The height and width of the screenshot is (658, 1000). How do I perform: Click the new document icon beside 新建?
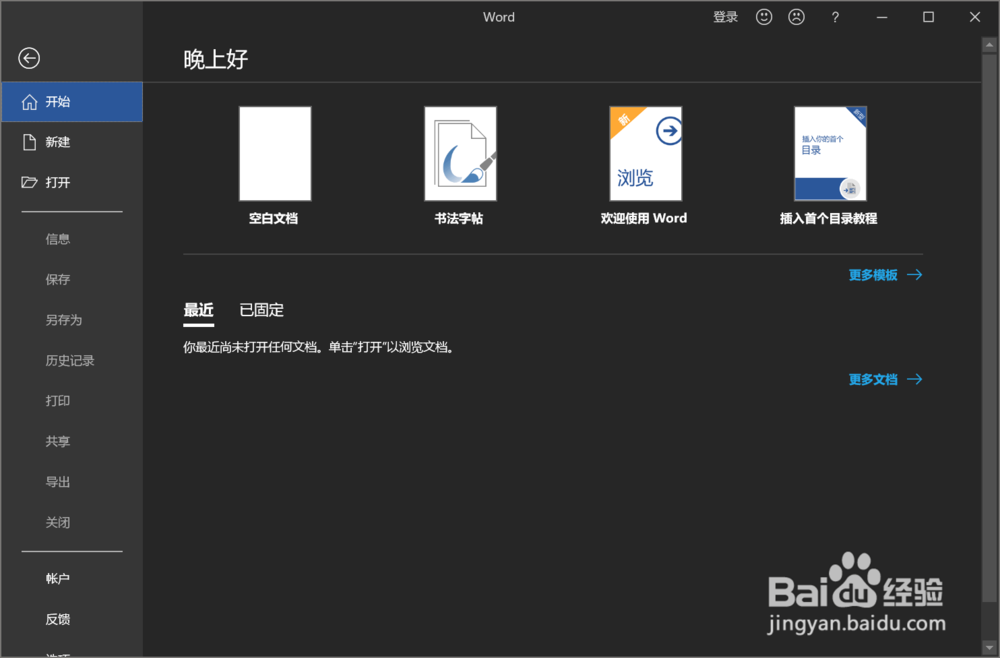(x=29, y=142)
